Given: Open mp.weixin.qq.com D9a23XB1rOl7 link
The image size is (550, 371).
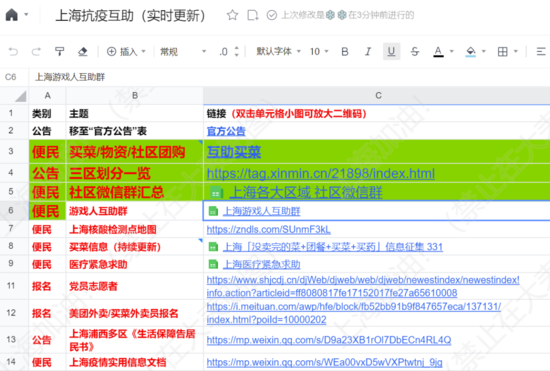Looking at the screenshot, I should tap(329, 340).
